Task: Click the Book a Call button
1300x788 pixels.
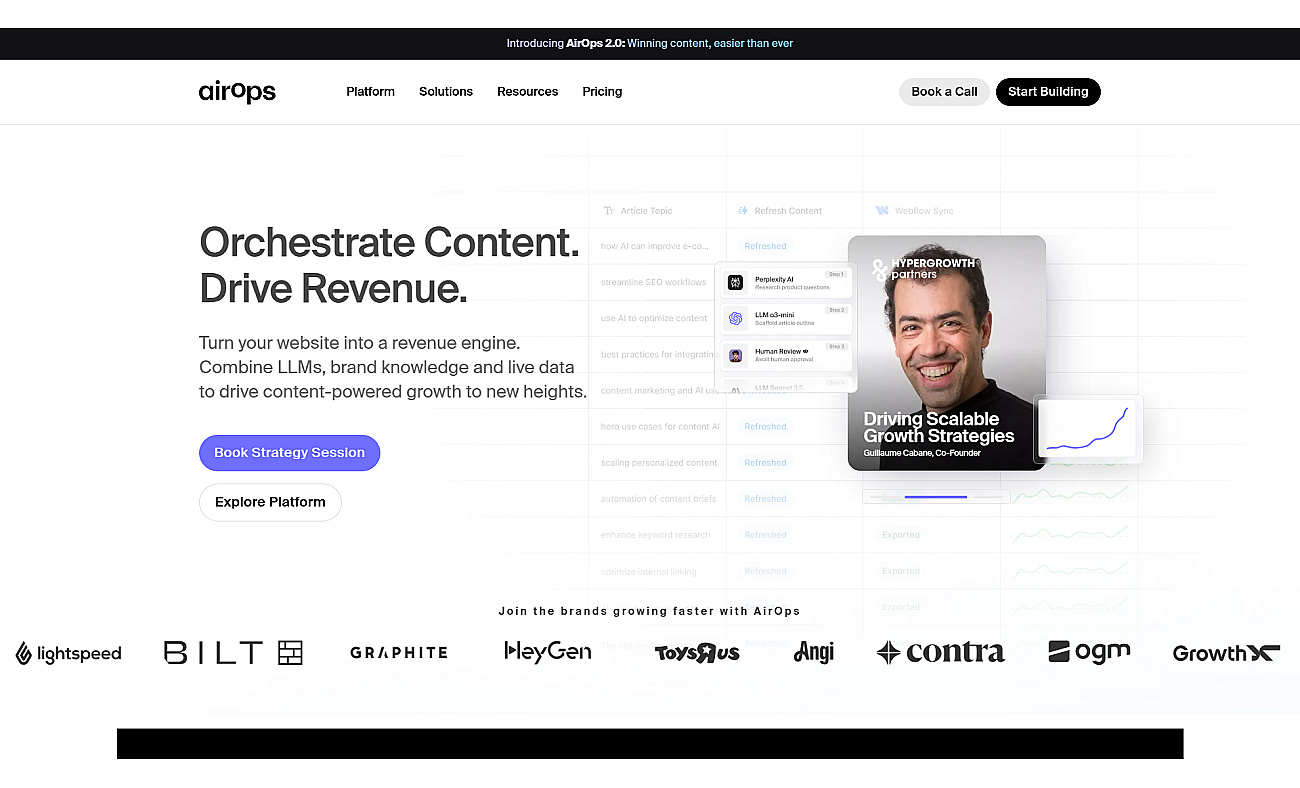Action: coord(944,92)
